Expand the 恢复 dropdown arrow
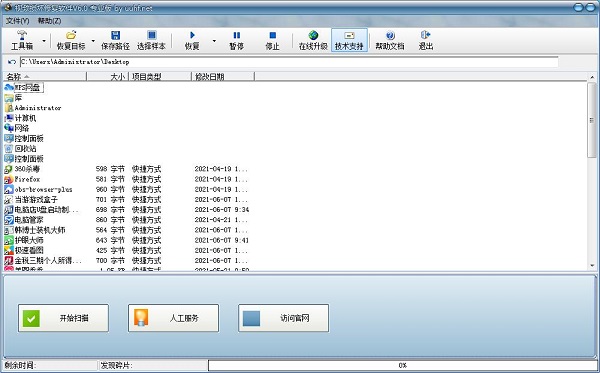 214,41
